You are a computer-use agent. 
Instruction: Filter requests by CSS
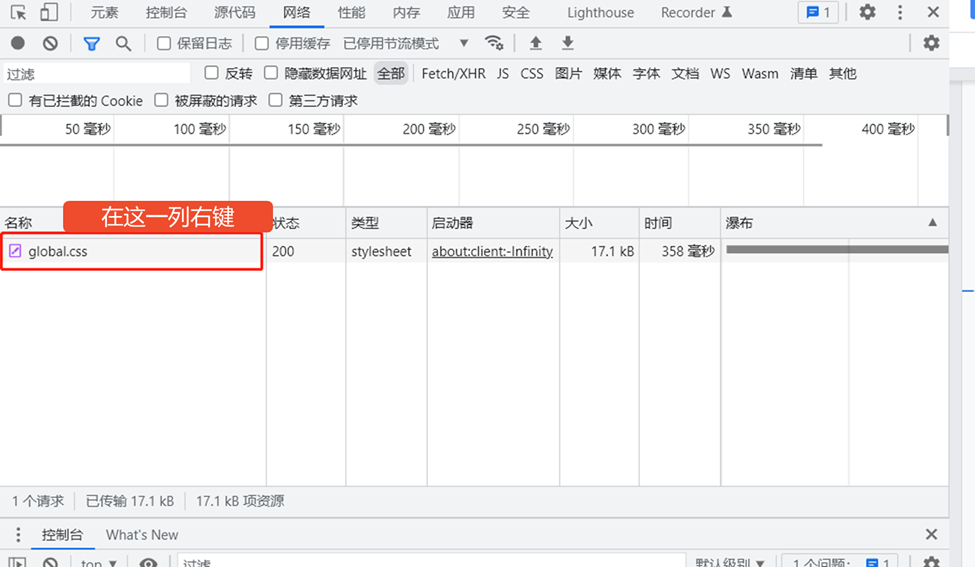[532, 73]
